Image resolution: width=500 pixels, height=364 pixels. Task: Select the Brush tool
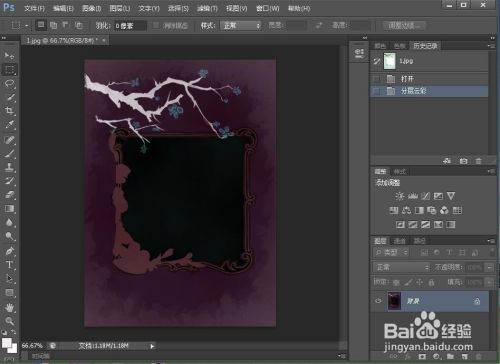[x=9, y=153]
